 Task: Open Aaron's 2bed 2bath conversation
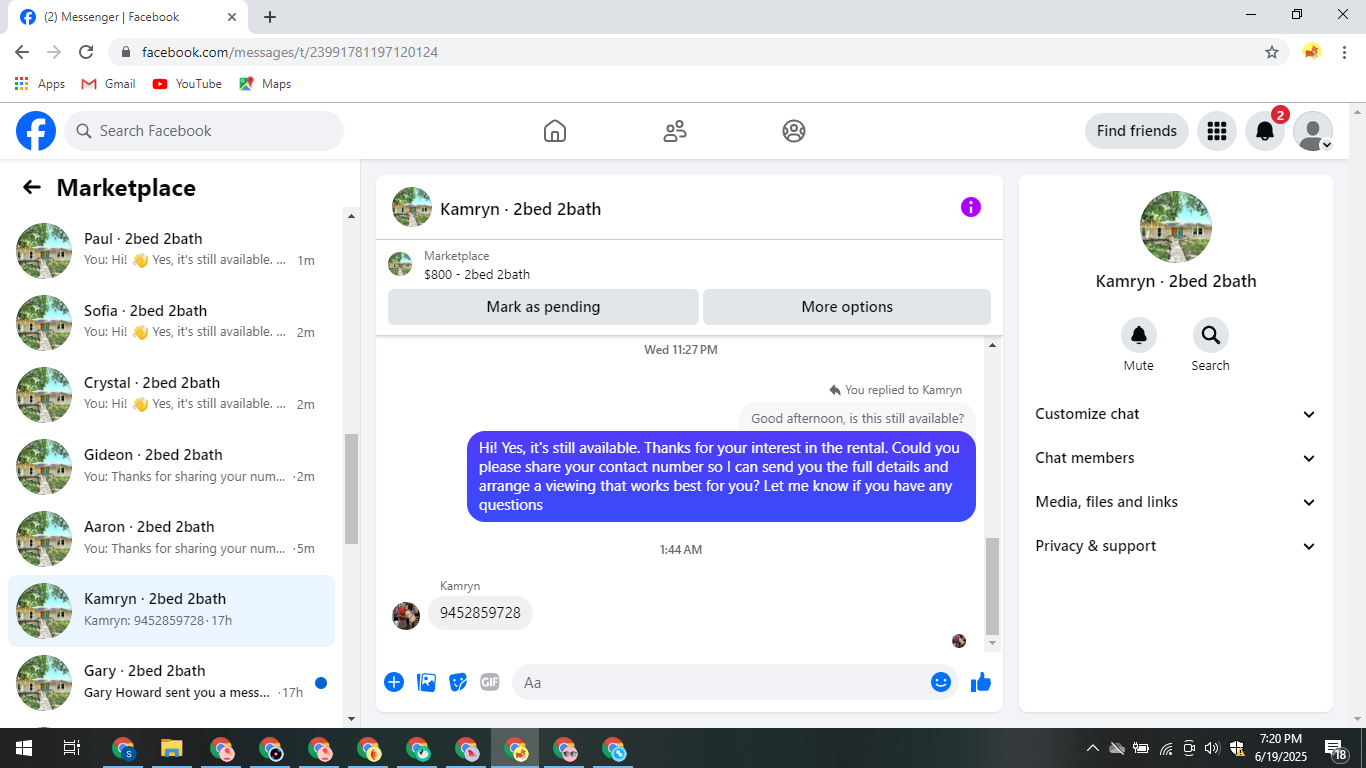[171, 539]
